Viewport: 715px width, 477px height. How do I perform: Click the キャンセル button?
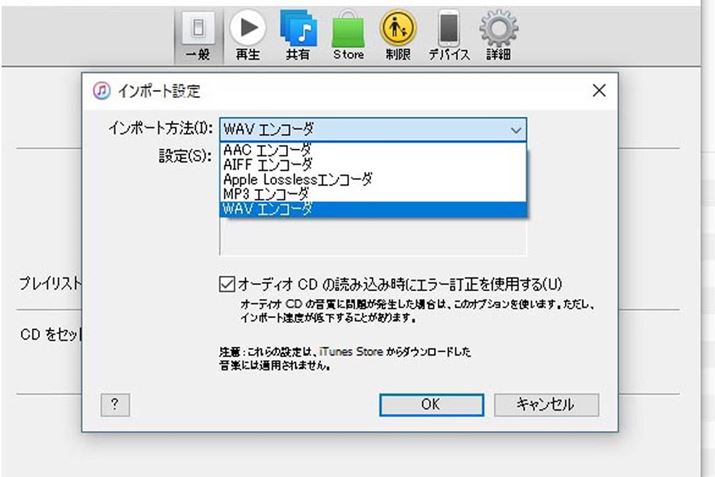click(546, 404)
